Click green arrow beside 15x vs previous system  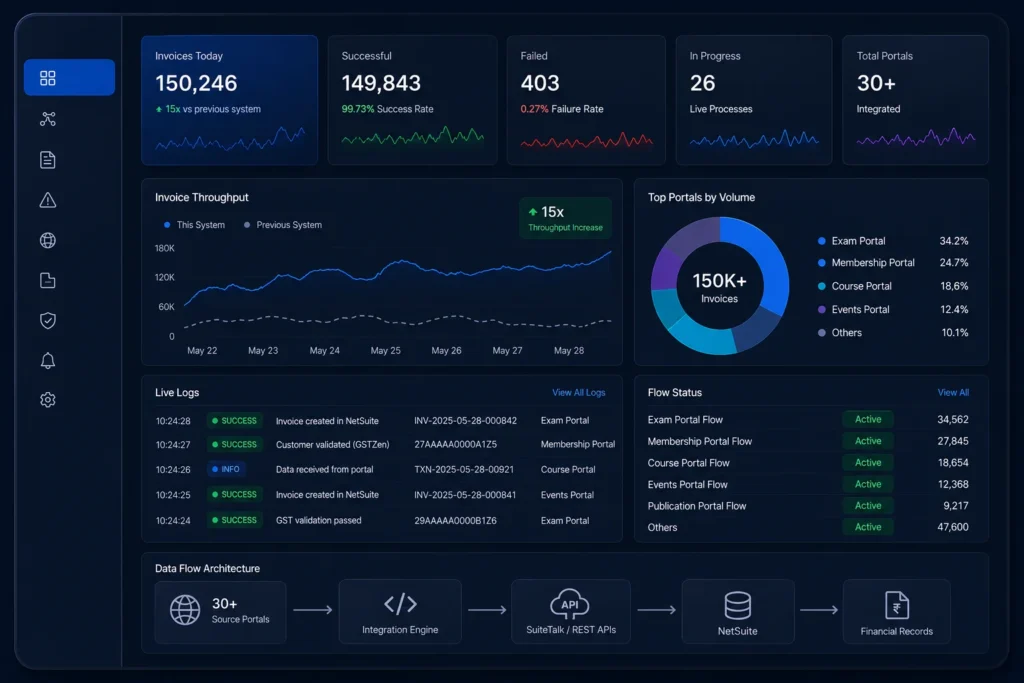159,110
